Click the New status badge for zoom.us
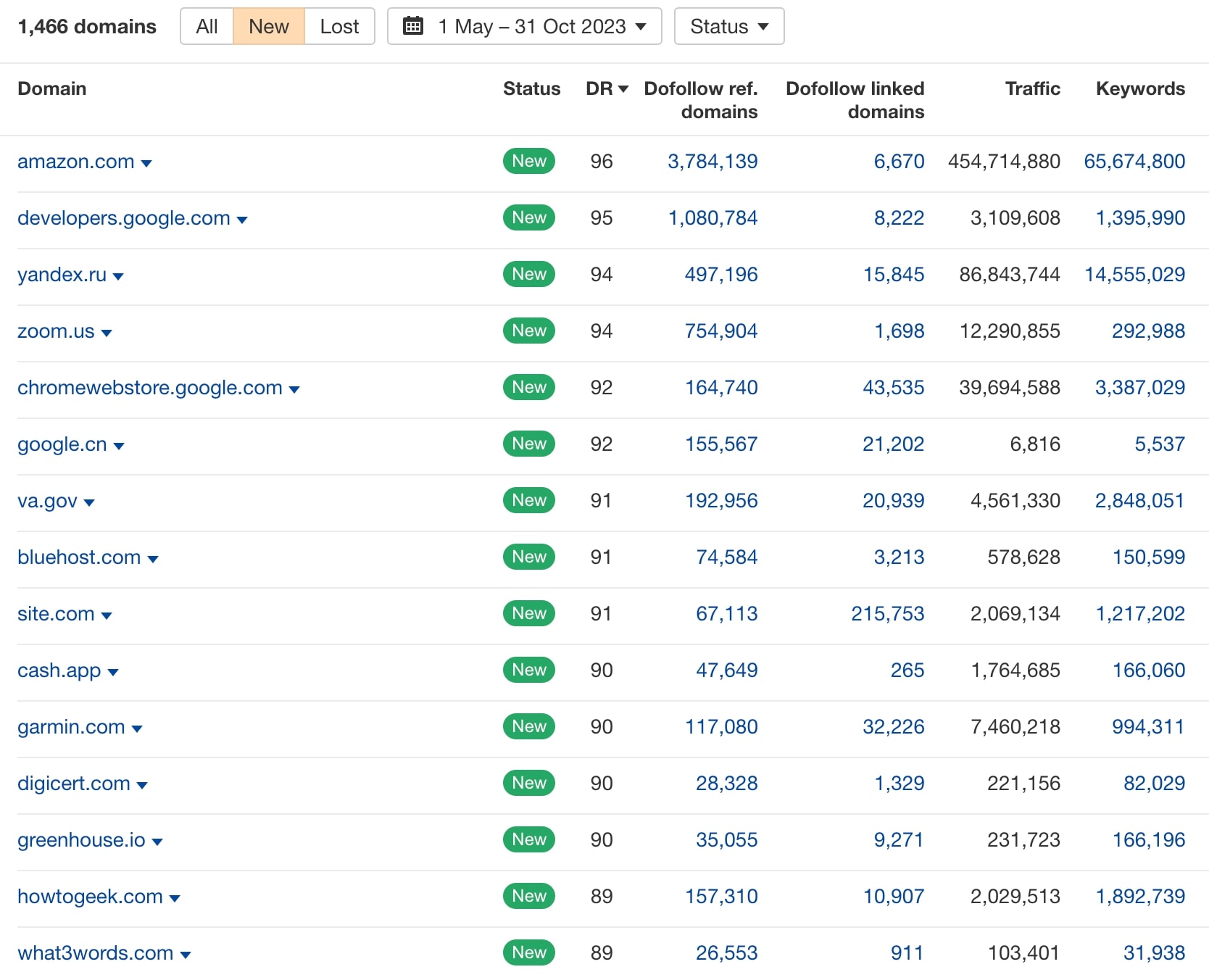This screenshot has height=980, width=1209. (x=529, y=331)
